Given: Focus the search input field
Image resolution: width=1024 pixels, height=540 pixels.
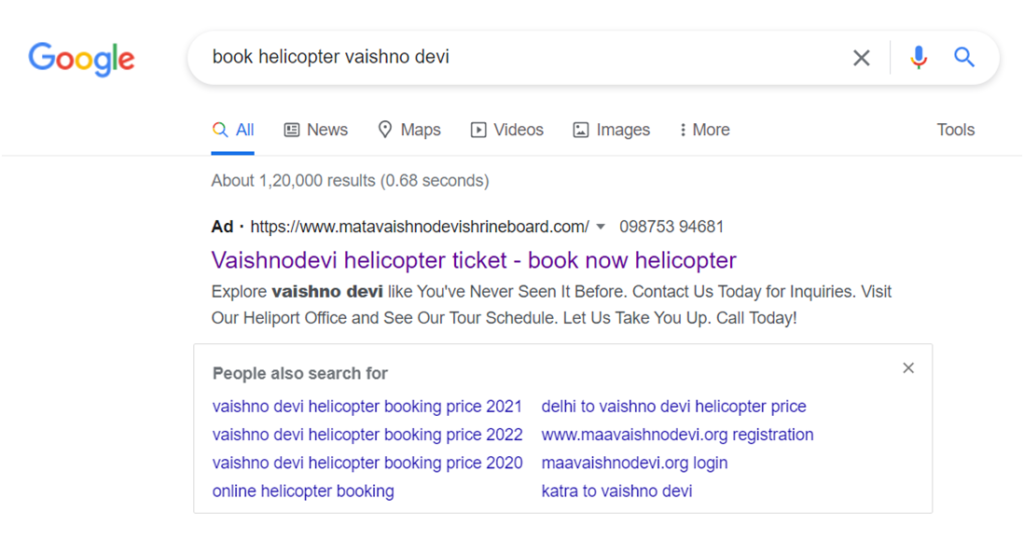Looking at the screenshot, I should (522, 57).
